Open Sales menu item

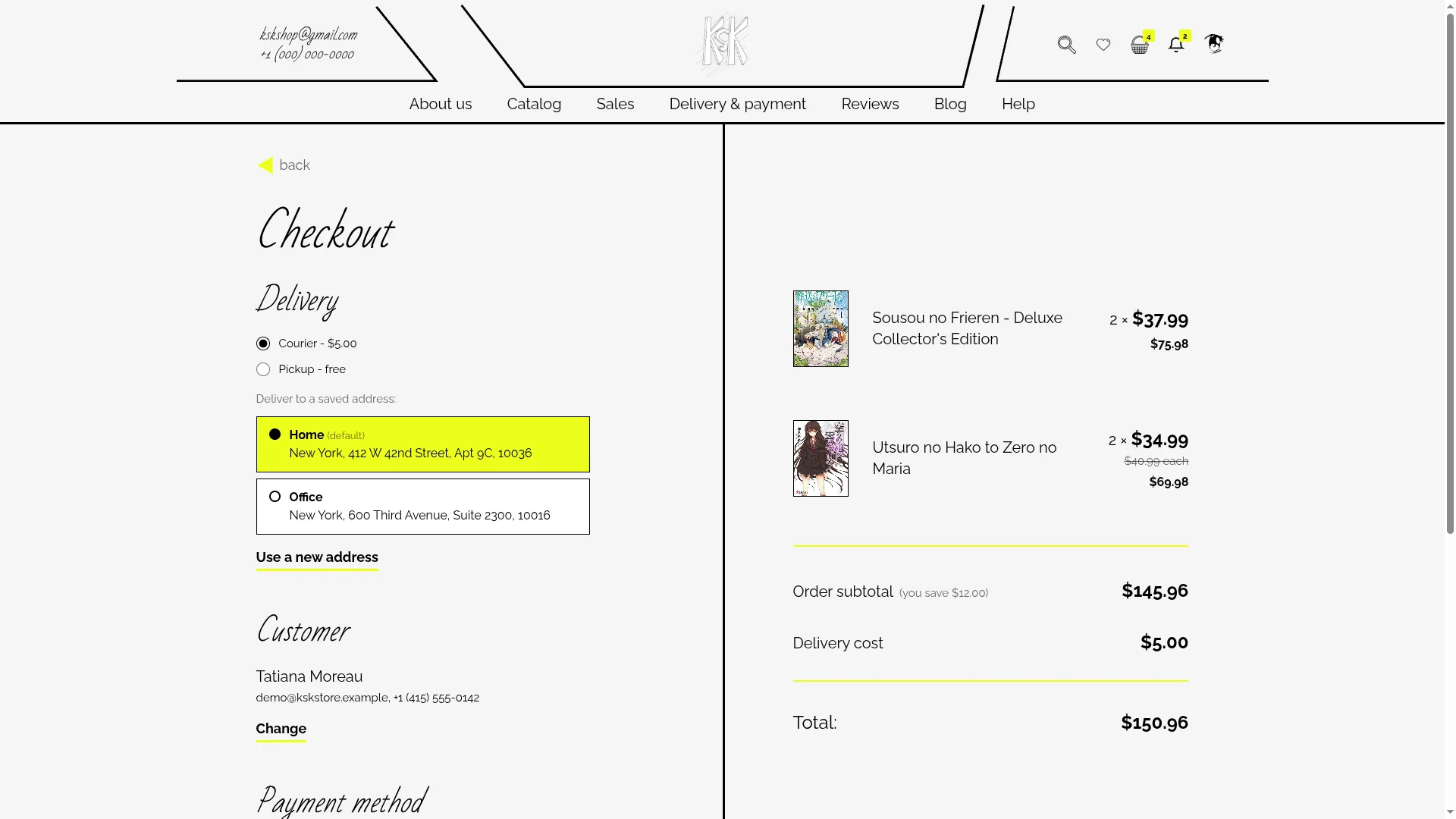(x=615, y=104)
